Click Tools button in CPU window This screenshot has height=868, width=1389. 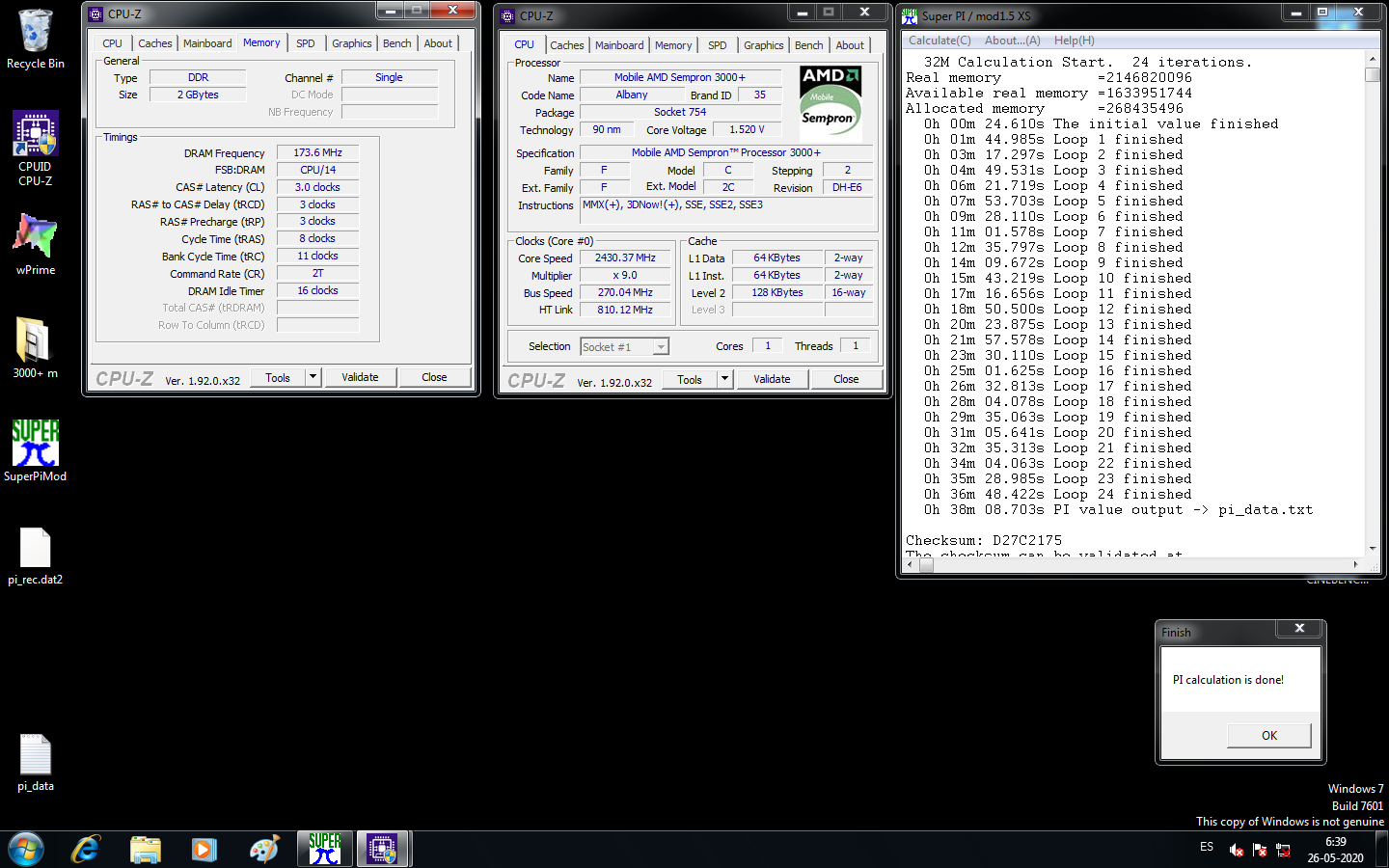690,379
